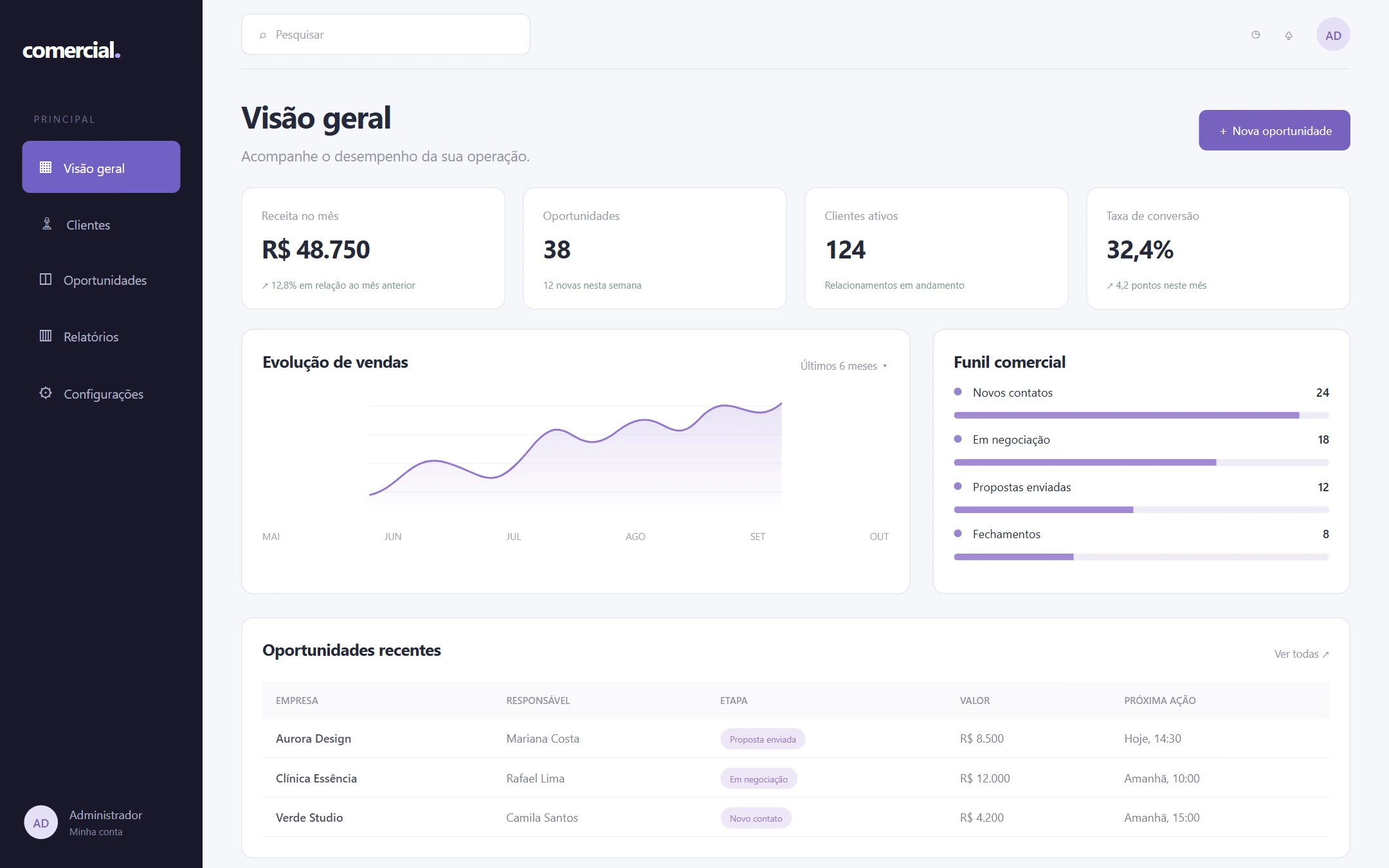Viewport: 1389px width, 868px height.
Task: Click the Propostas enviadas funnel label
Action: click(1021, 487)
